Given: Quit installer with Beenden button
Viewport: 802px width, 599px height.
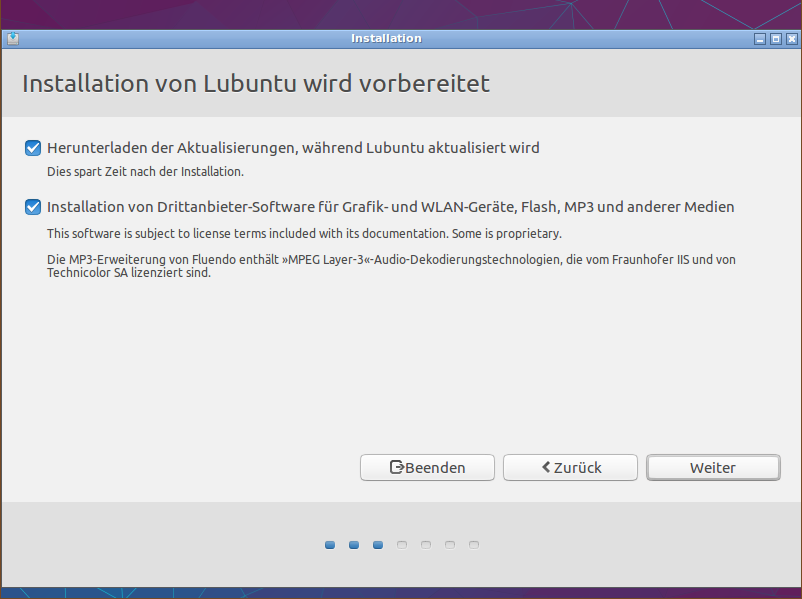Looking at the screenshot, I should tap(427, 468).
